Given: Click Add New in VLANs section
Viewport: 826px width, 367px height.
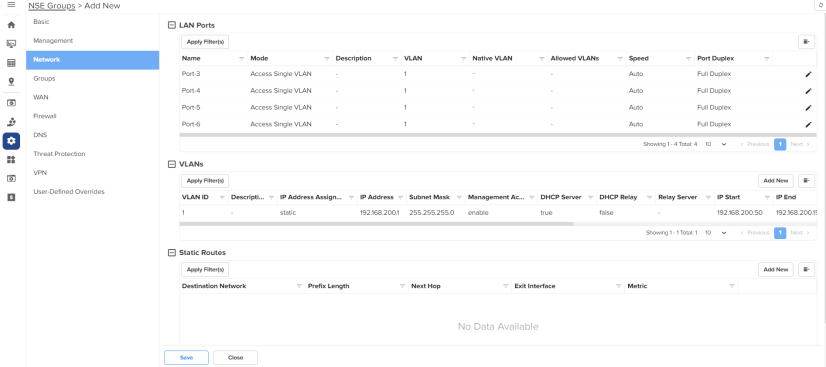Looking at the screenshot, I should (x=775, y=181).
